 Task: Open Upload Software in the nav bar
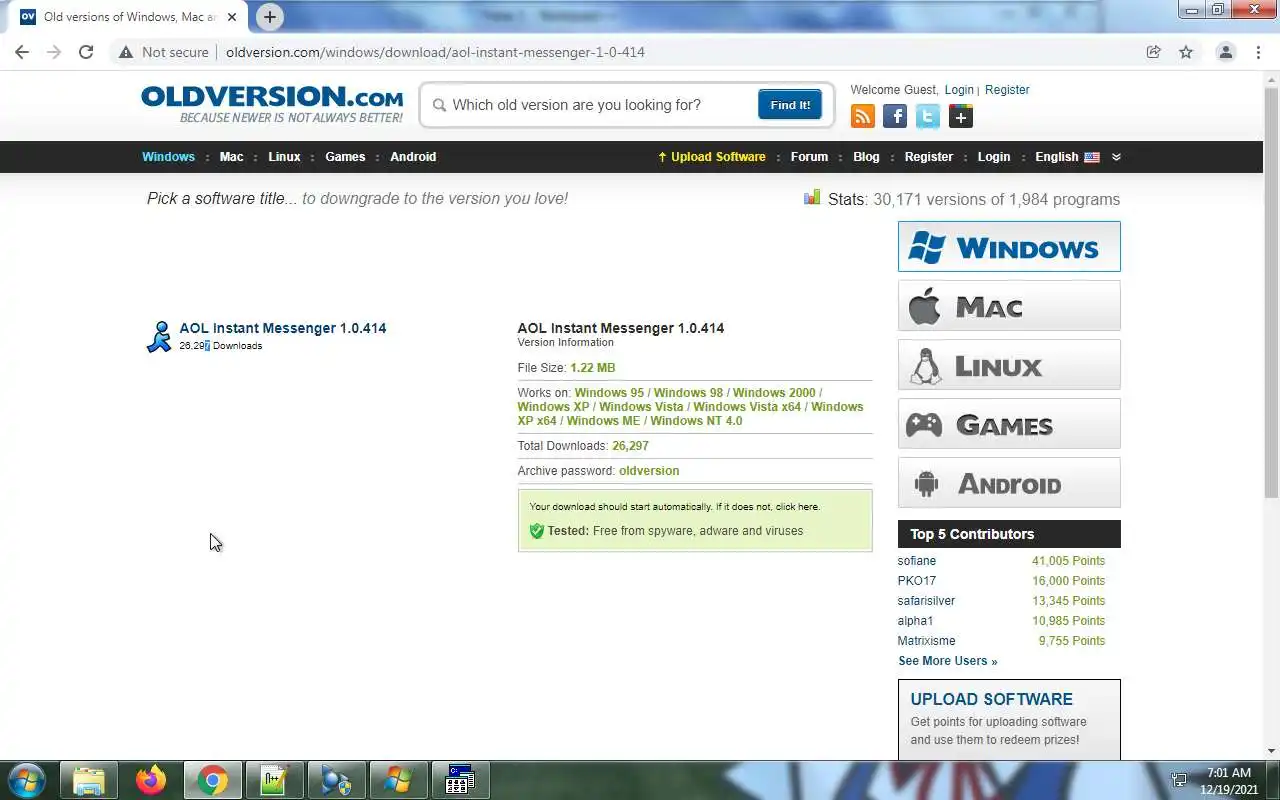tap(711, 157)
